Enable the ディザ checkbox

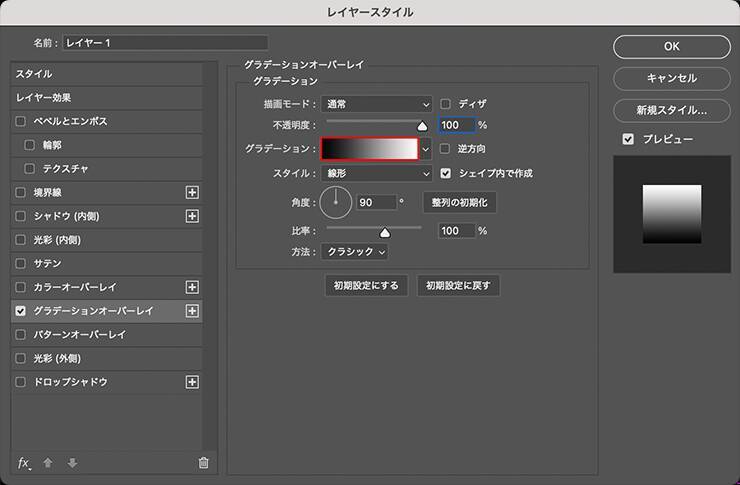click(x=446, y=103)
